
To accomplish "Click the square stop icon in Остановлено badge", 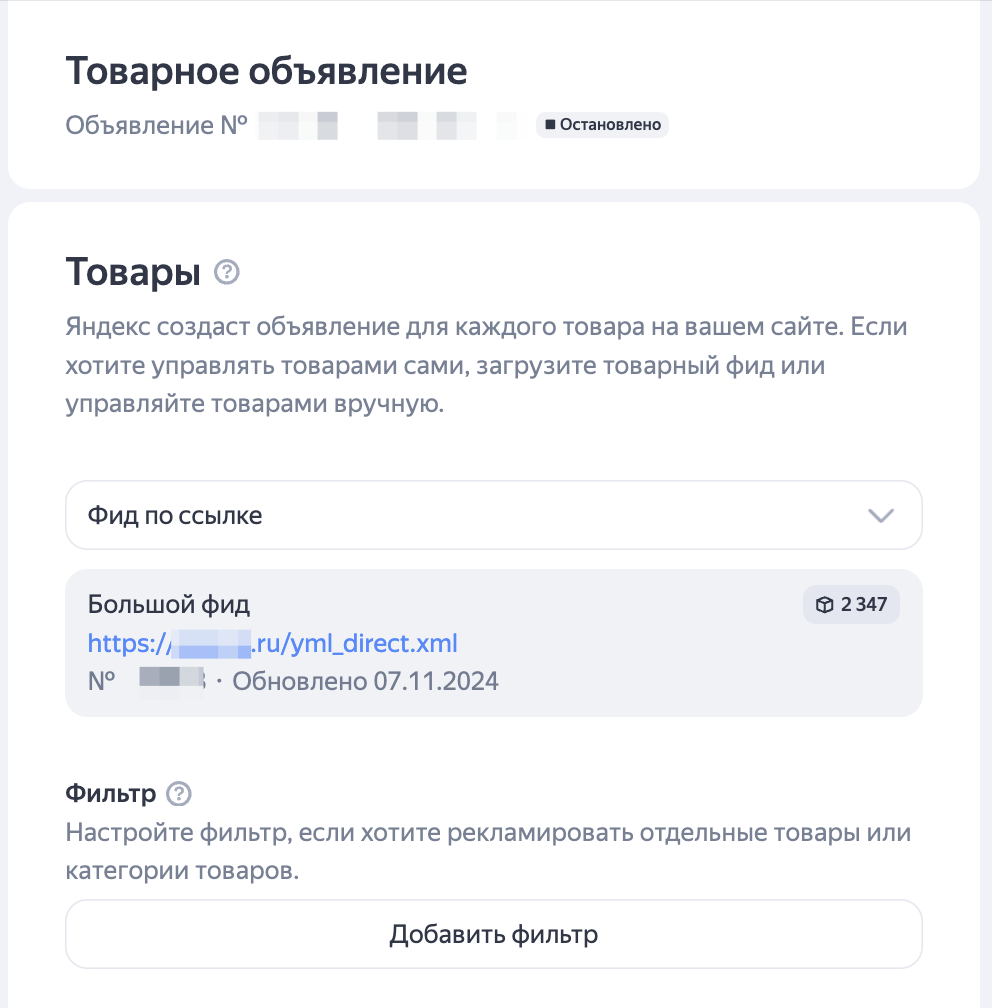I will click(x=550, y=124).
